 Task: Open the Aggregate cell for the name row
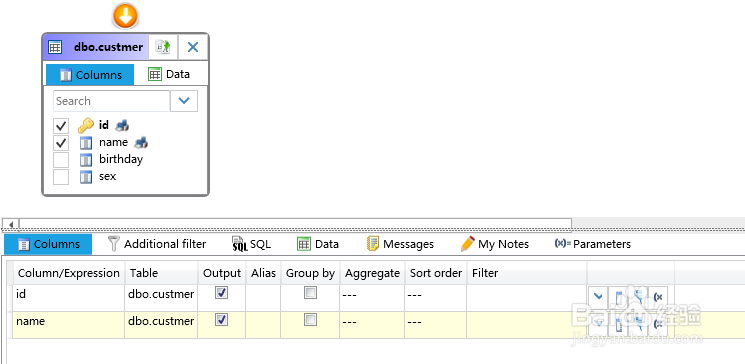click(372, 325)
